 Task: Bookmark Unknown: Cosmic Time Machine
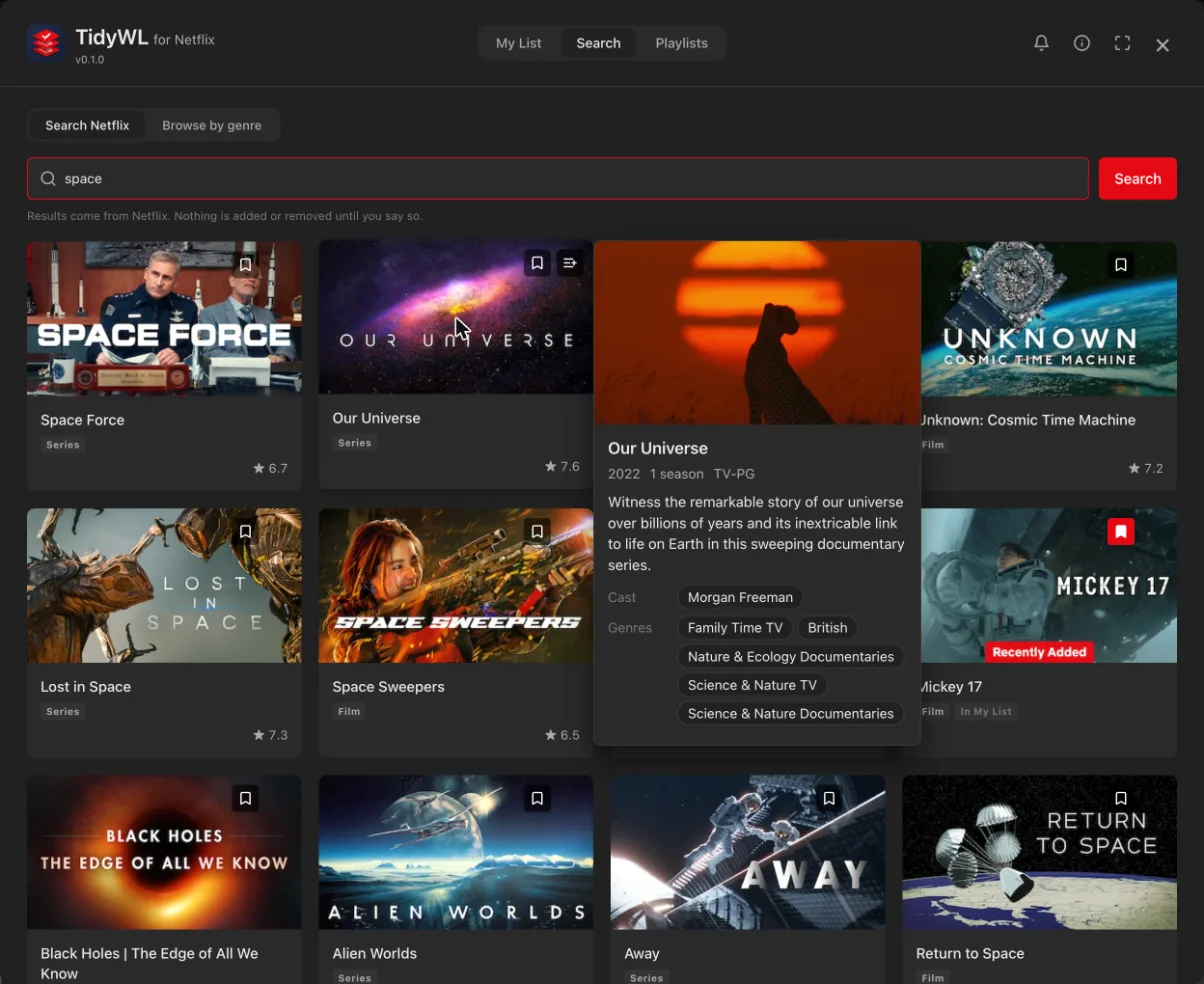tap(1121, 265)
